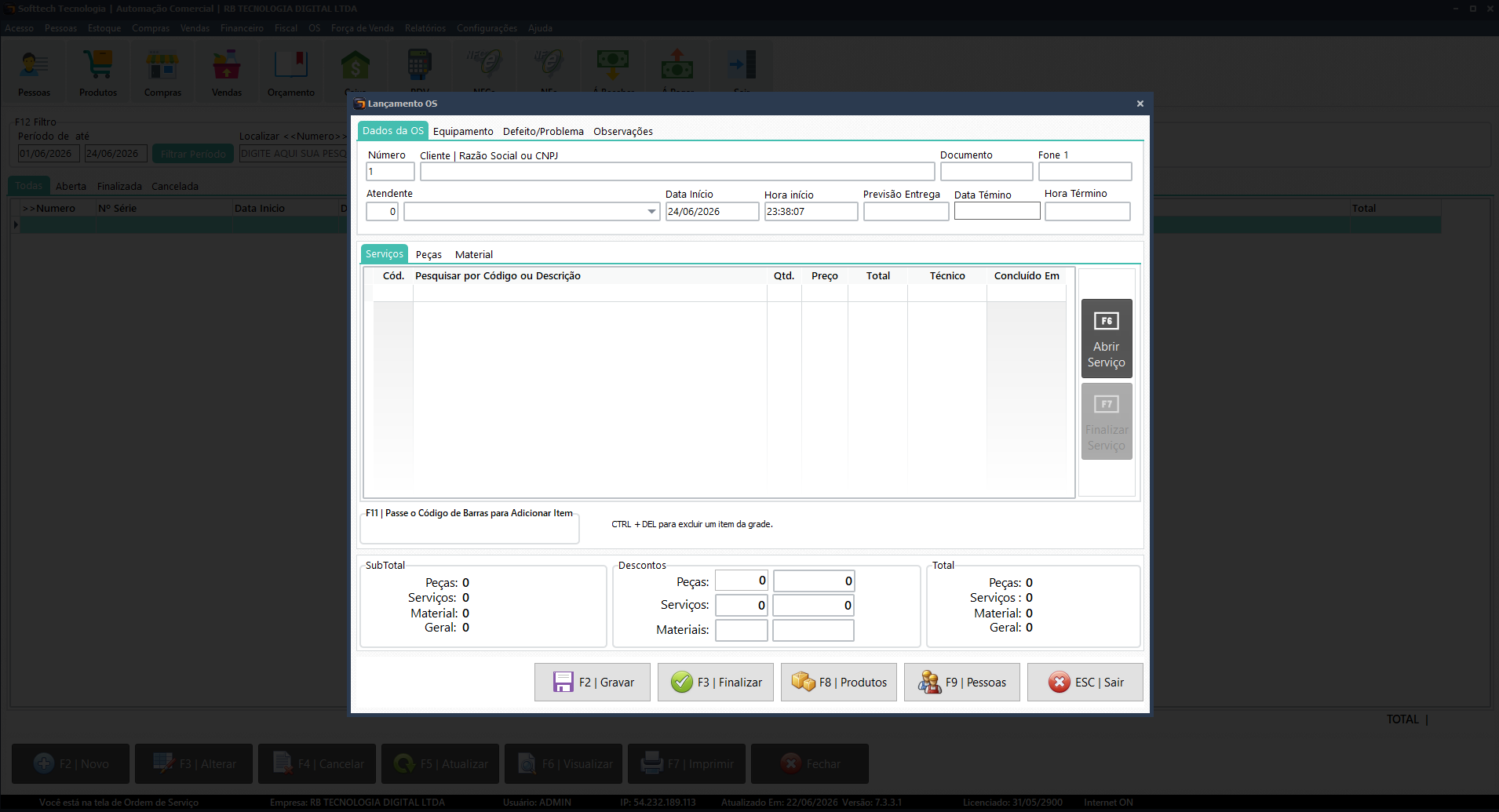Select the Dados da OS tab
Screen dimensions: 1499x812
(x=392, y=131)
